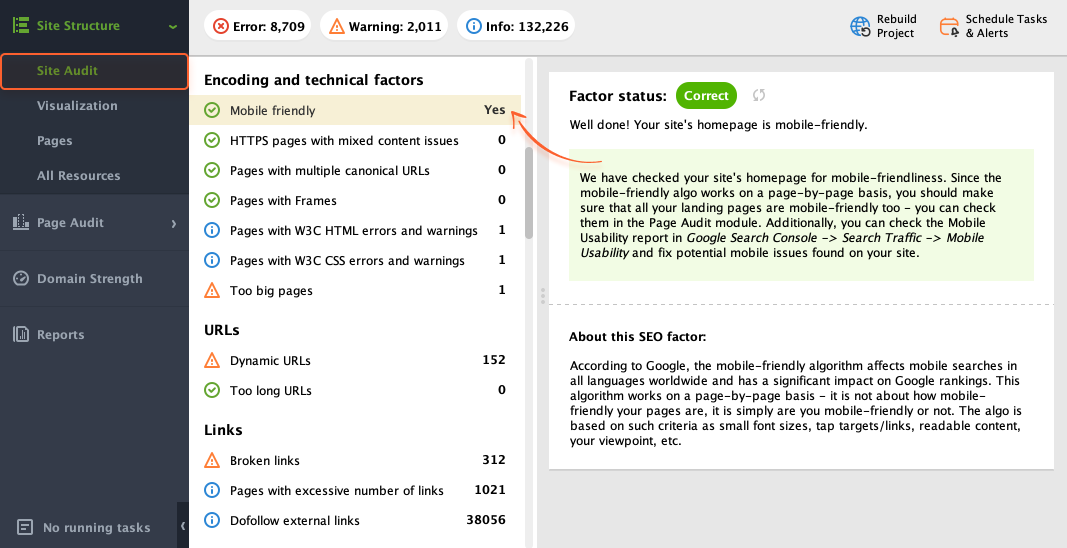Expand the Page Audit section arrow
This screenshot has height=548, width=1067.
pos(174,223)
